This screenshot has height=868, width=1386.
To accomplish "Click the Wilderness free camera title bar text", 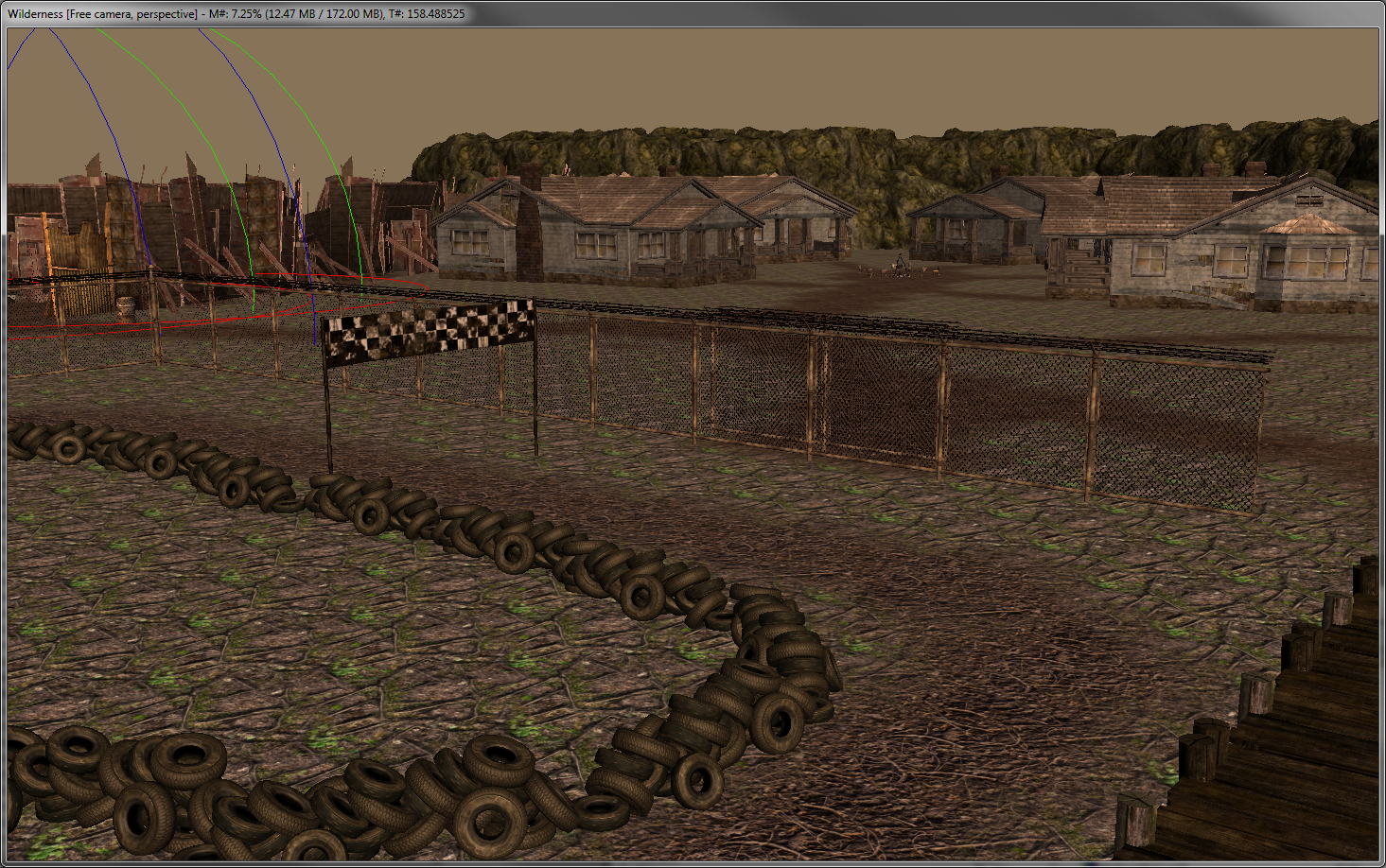I will [237, 13].
